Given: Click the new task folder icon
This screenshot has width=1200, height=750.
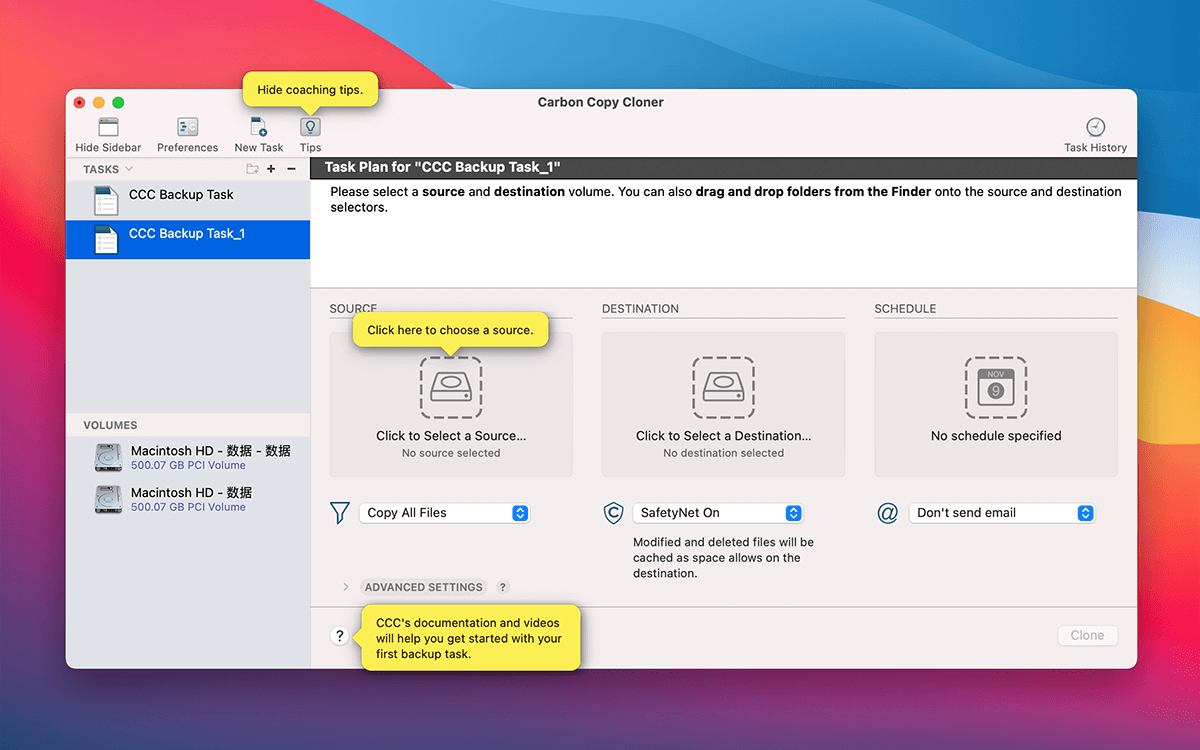Looking at the screenshot, I should (x=252, y=169).
